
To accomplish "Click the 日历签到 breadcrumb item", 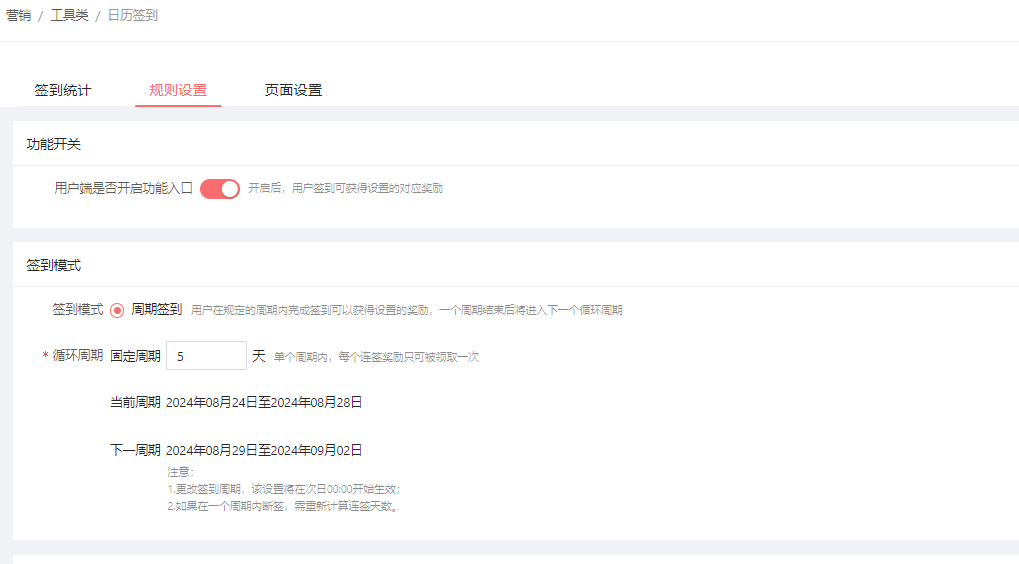I will [132, 15].
